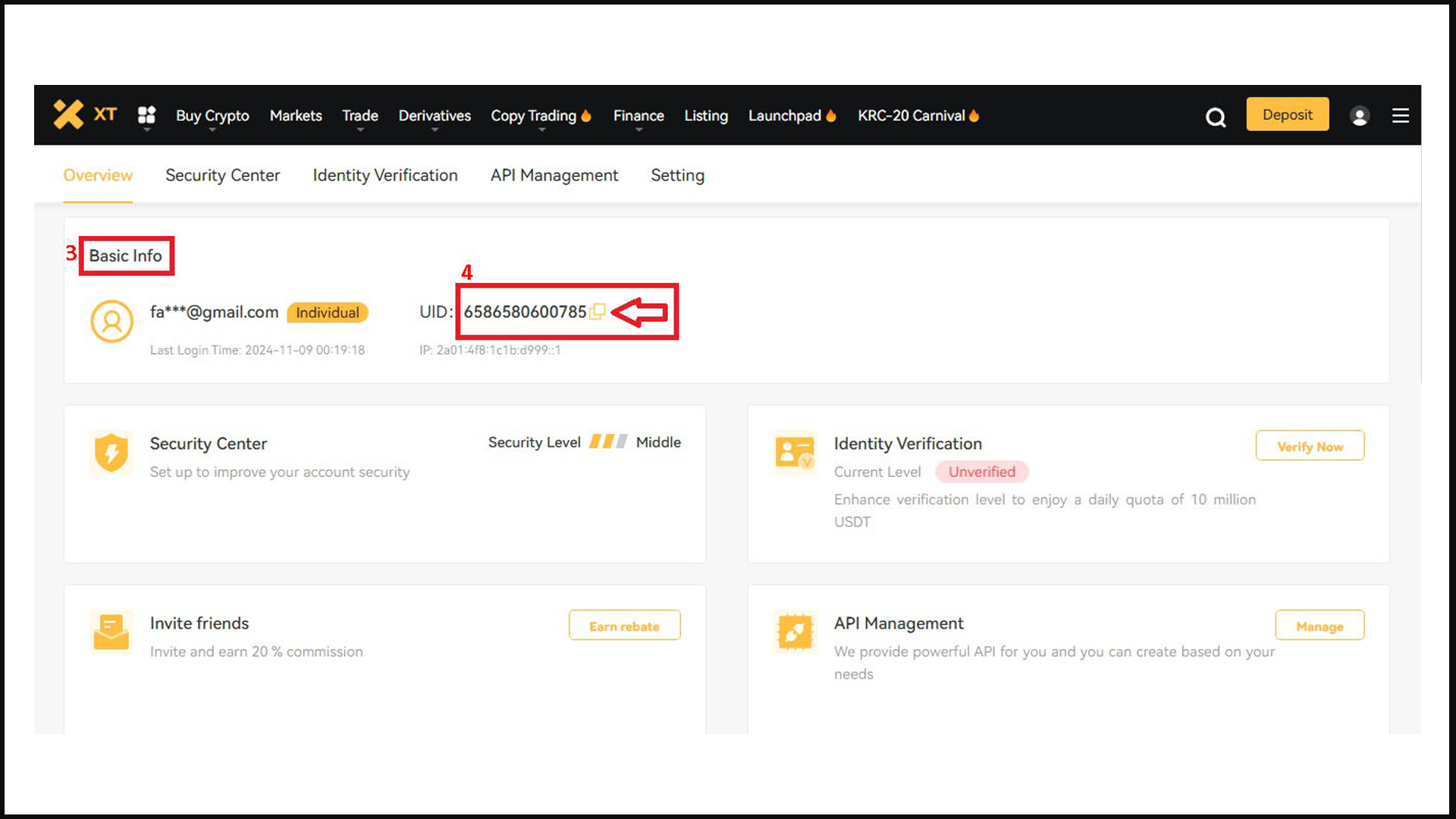
Task: Click the Security Center shield icon
Action: coord(111,453)
